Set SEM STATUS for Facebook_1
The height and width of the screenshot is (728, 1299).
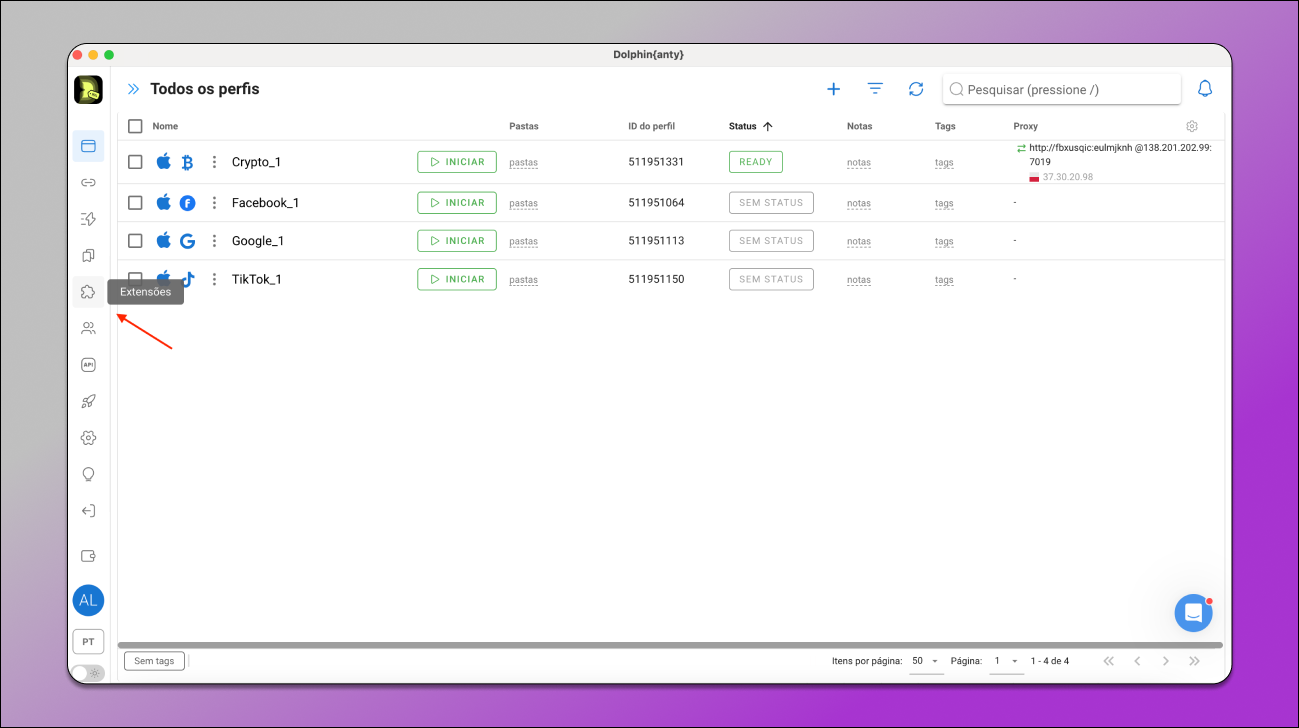pyautogui.click(x=771, y=203)
